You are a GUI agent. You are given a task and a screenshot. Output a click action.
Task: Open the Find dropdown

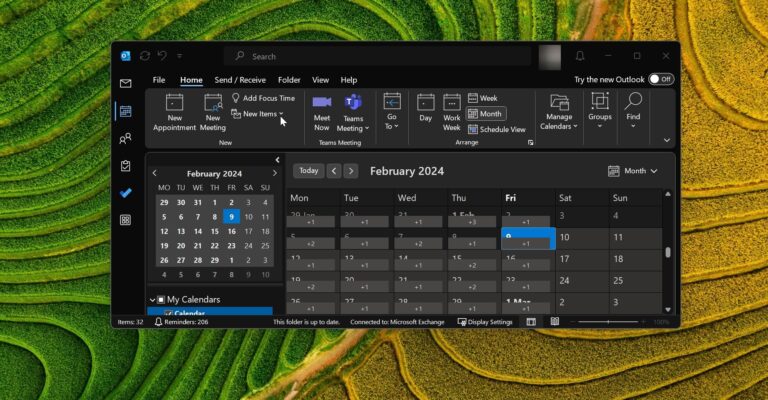point(633,112)
